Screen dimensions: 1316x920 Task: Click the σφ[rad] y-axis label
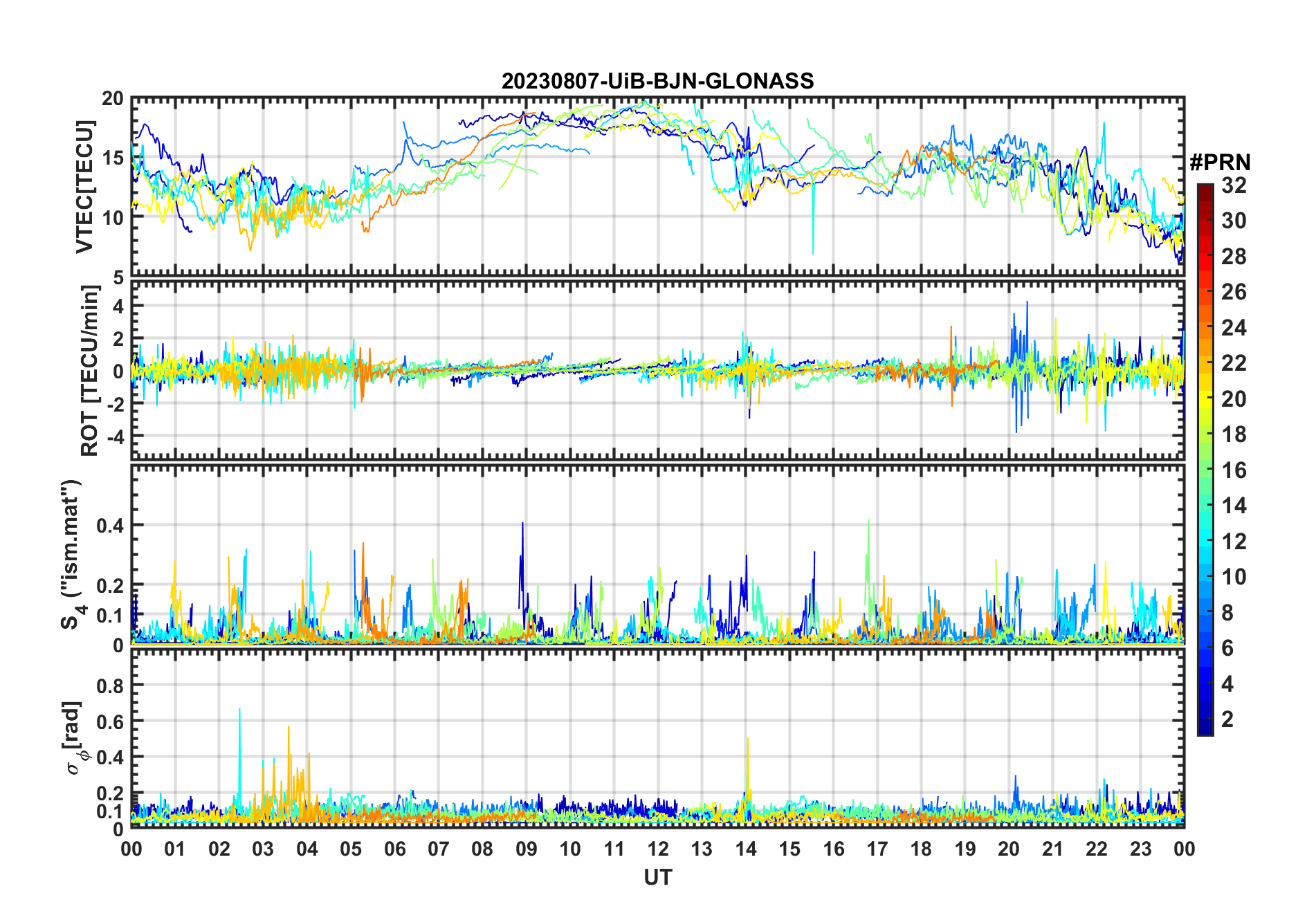76,738
